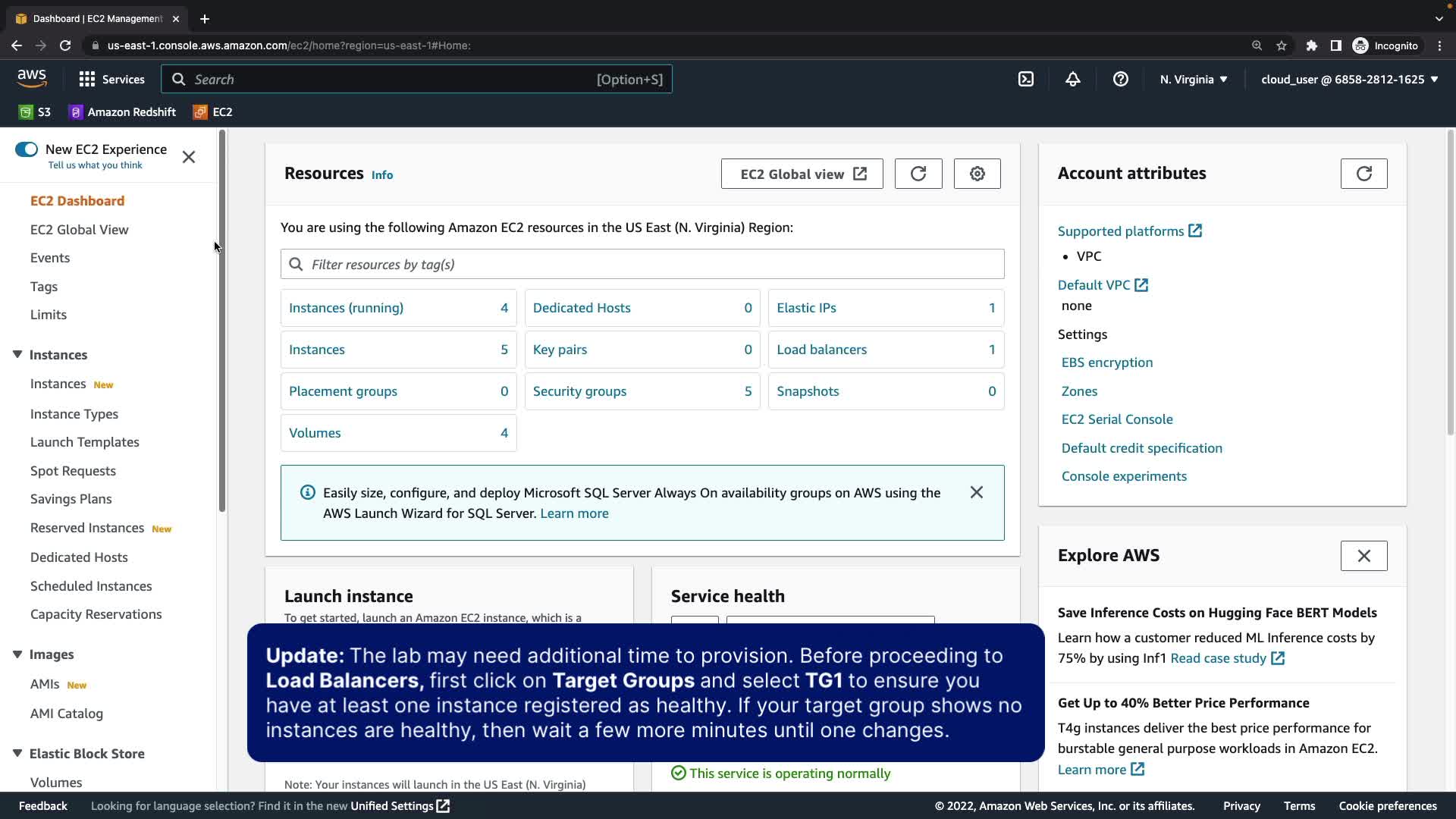Viewport: 1456px width, 819px height.
Task: Refresh the Account attributes panel
Action: [x=1363, y=174]
